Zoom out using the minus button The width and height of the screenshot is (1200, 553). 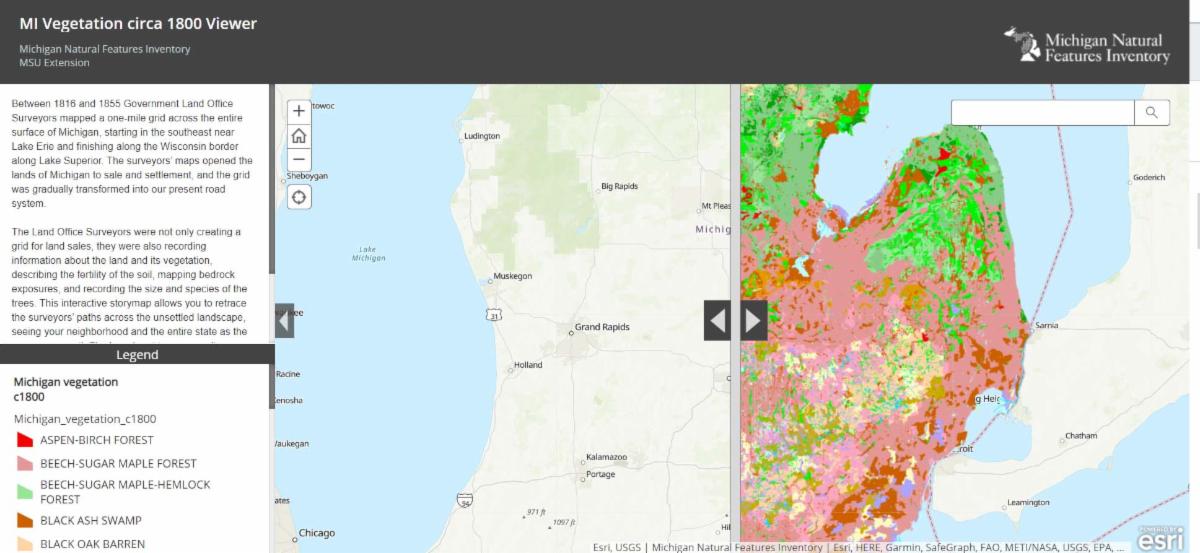299,160
